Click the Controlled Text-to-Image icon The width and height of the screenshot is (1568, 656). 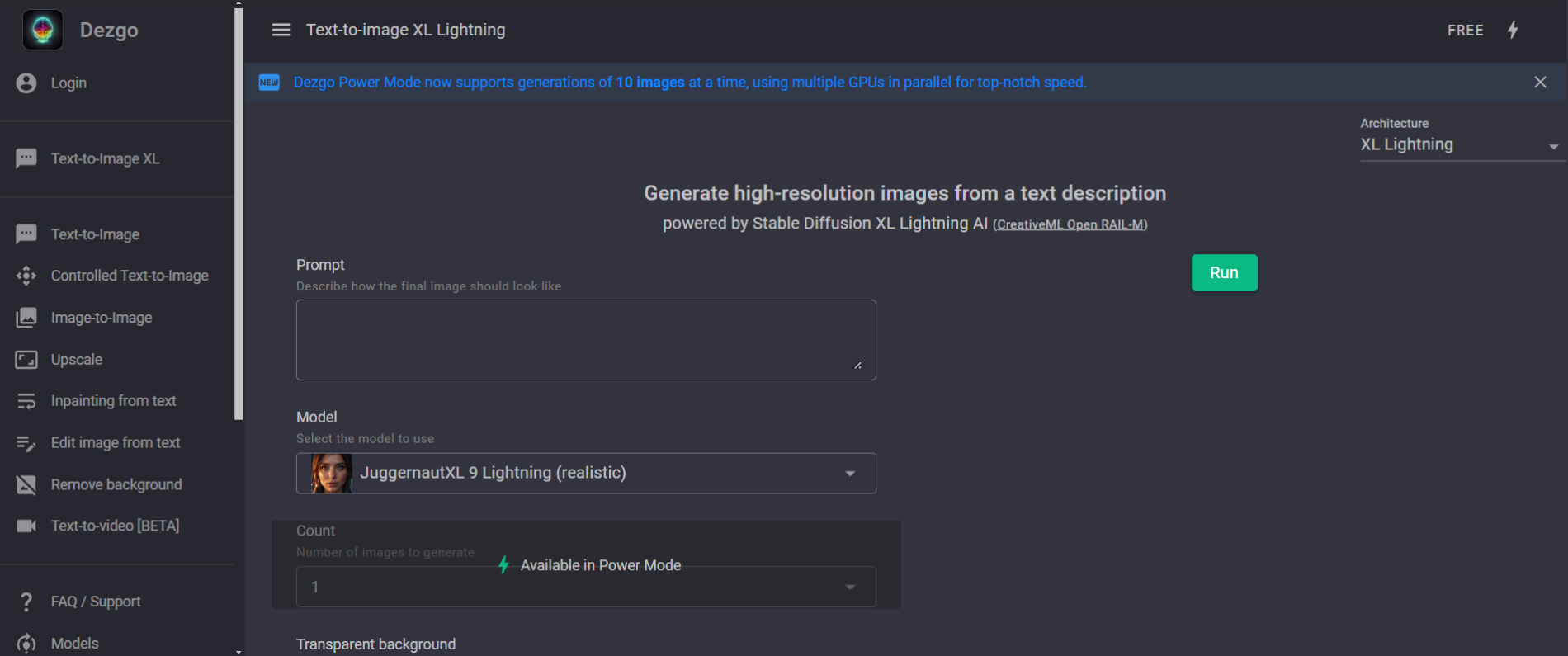tap(26, 276)
